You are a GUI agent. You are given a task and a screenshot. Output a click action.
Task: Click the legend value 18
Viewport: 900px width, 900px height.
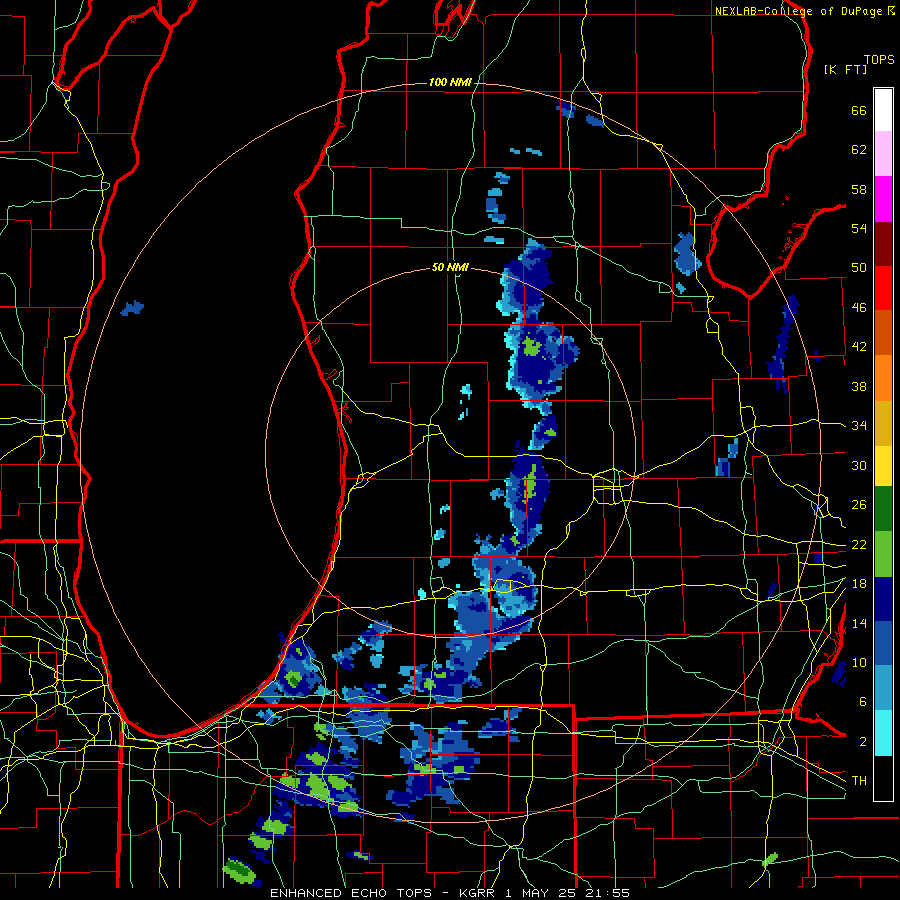coord(859,584)
